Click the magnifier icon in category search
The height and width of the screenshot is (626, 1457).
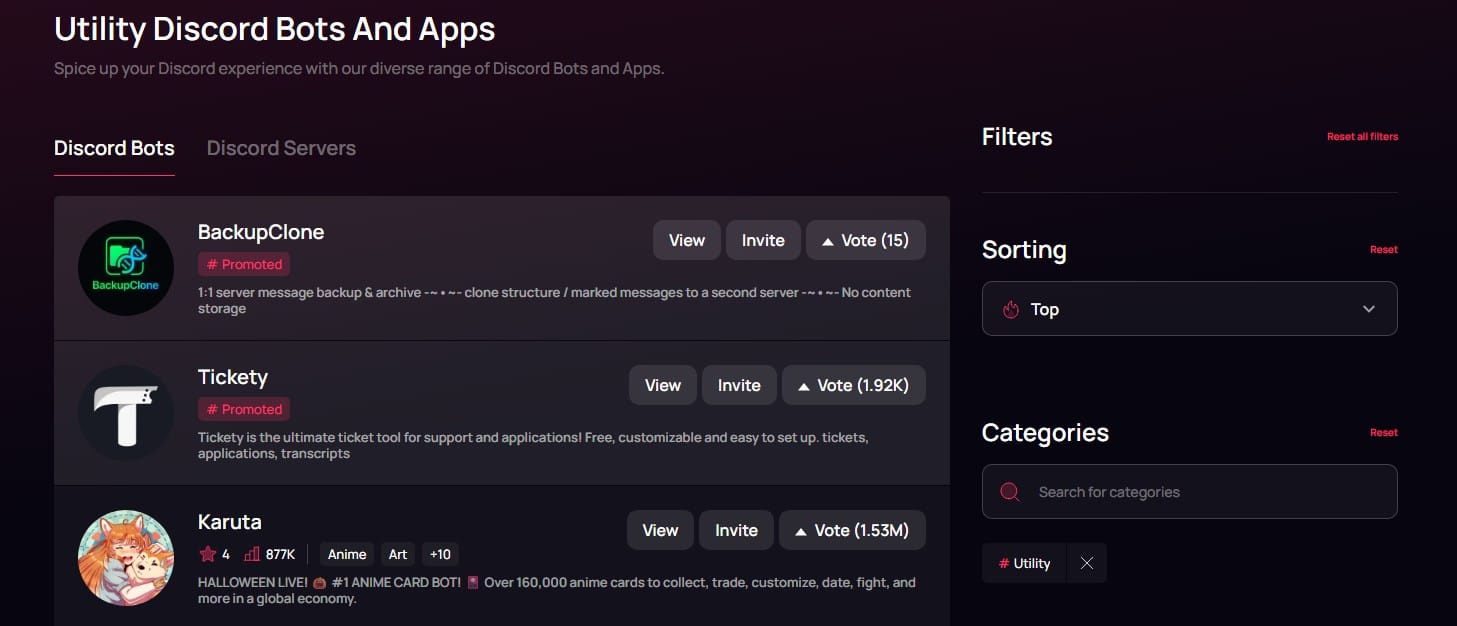pos(1008,491)
